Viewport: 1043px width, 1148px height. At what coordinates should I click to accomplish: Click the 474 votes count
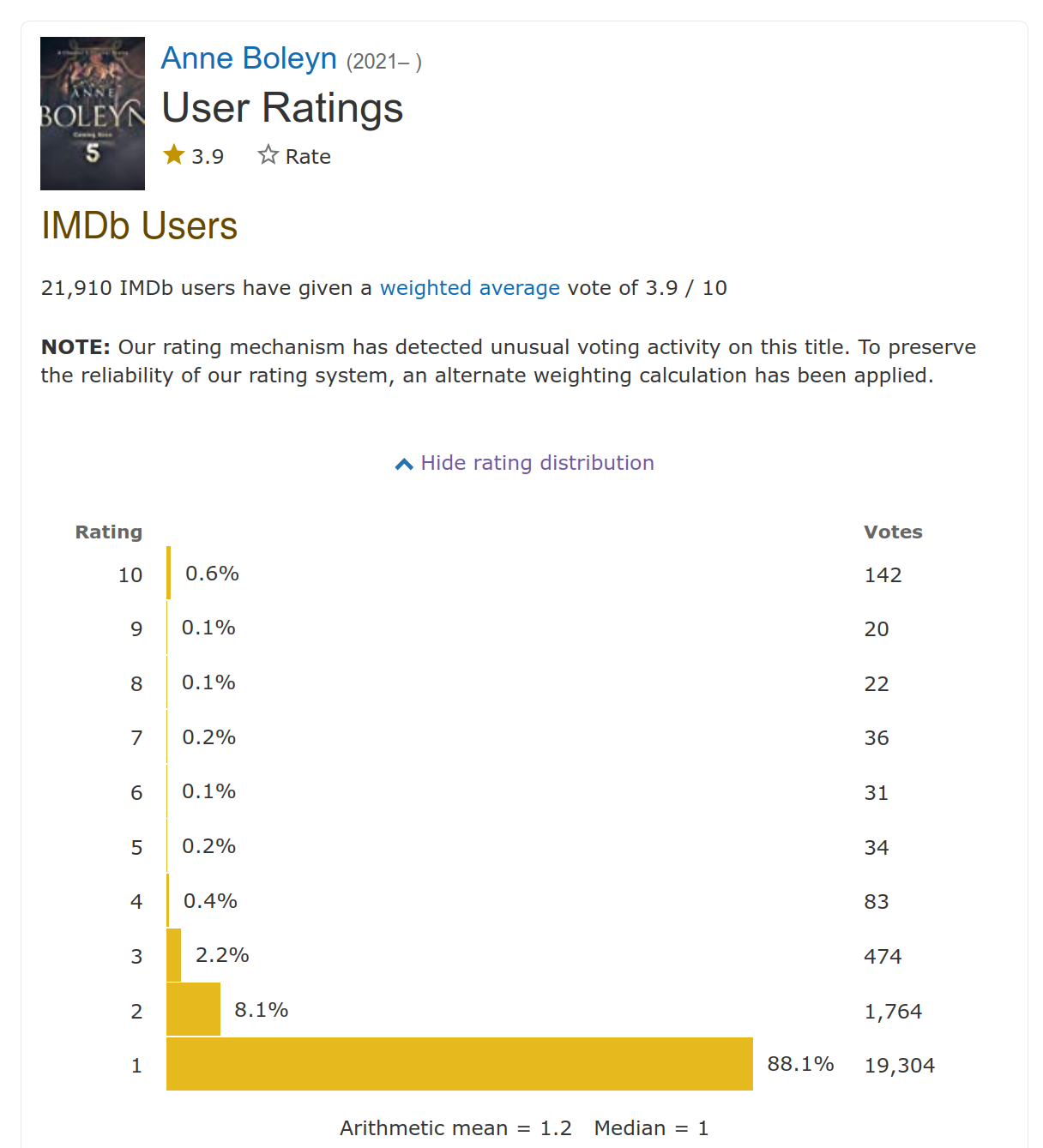883,957
